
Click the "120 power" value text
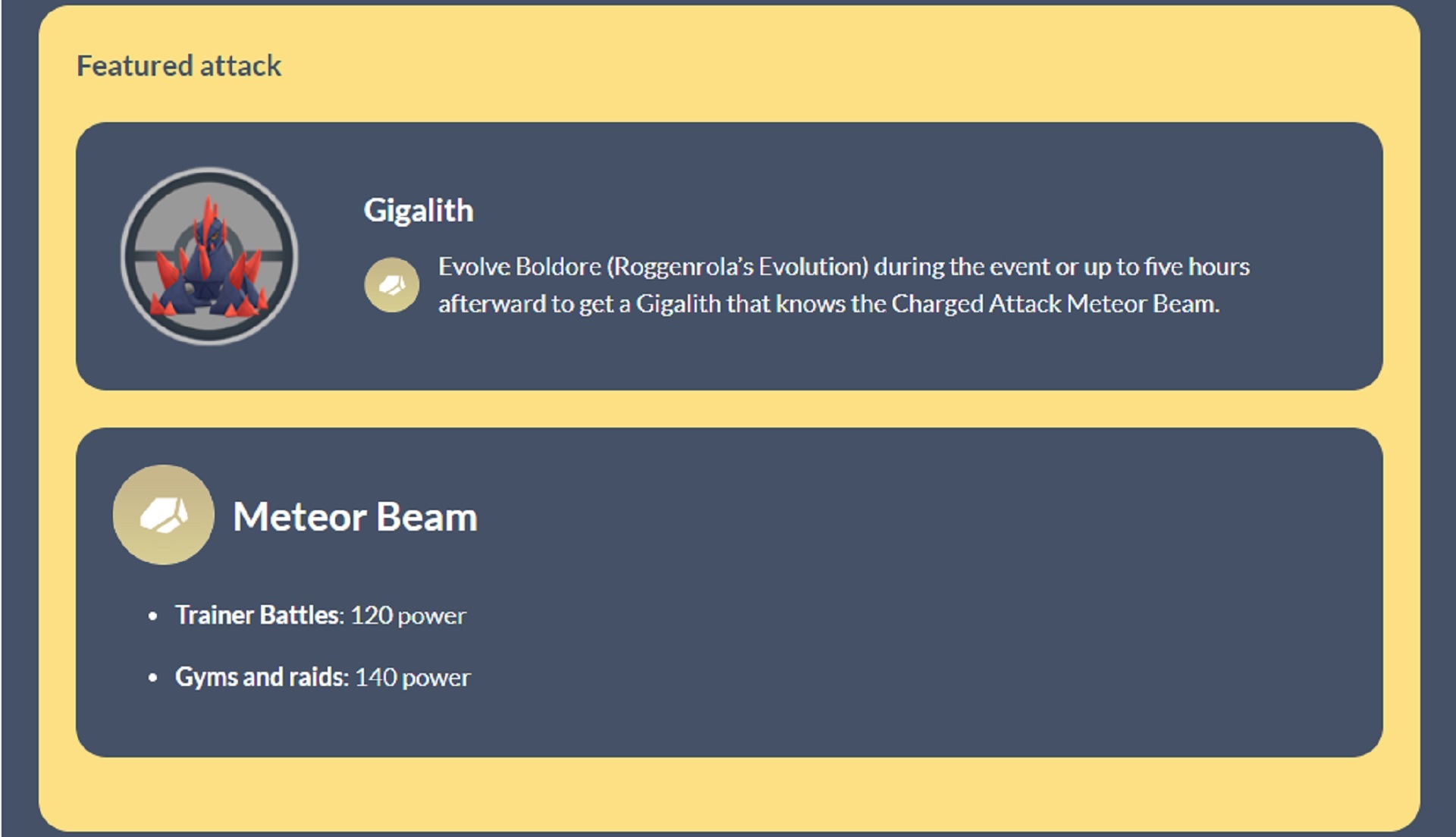point(408,616)
